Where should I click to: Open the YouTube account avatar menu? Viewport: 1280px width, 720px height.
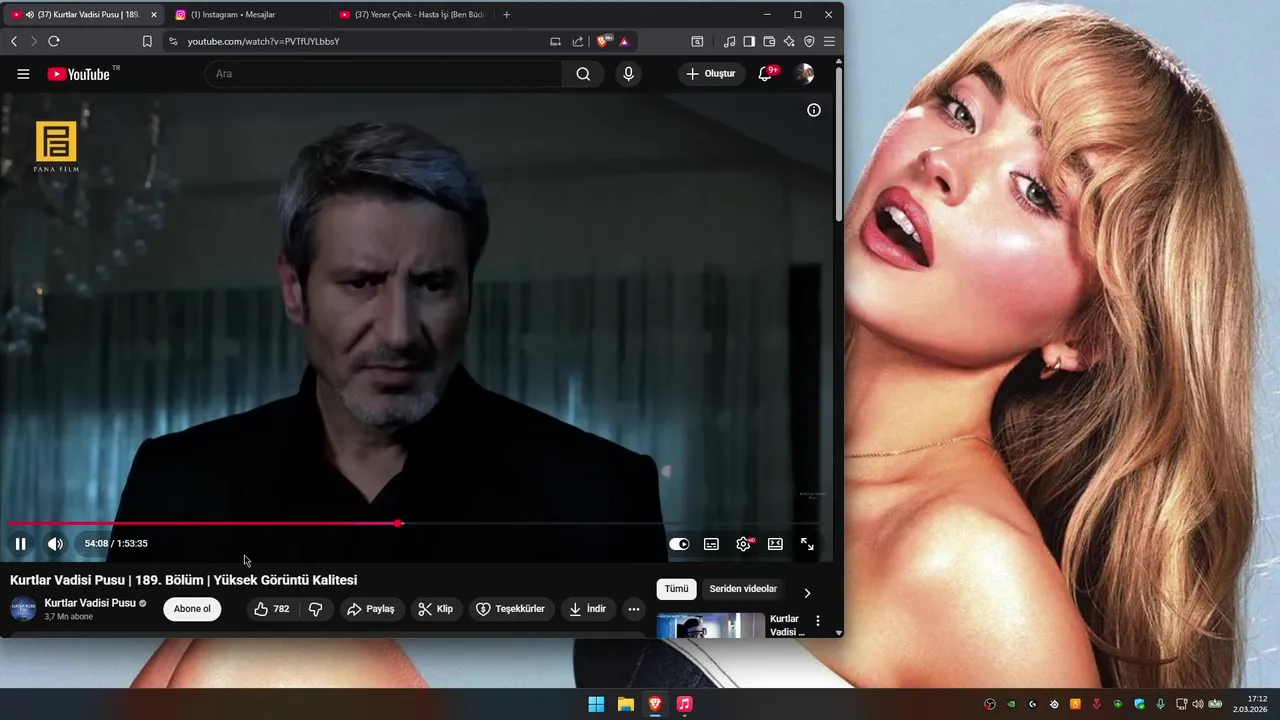coord(804,74)
